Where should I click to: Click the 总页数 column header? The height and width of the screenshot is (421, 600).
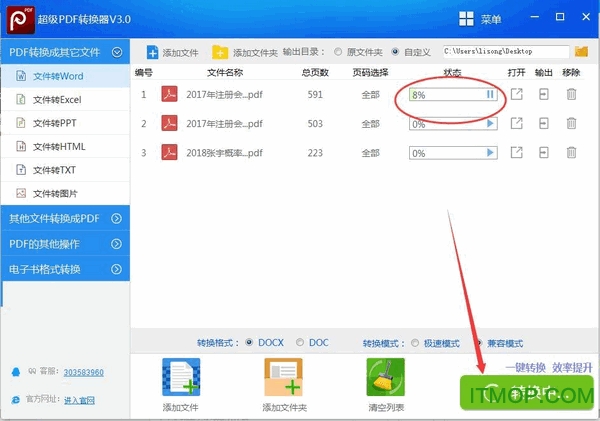(315, 72)
